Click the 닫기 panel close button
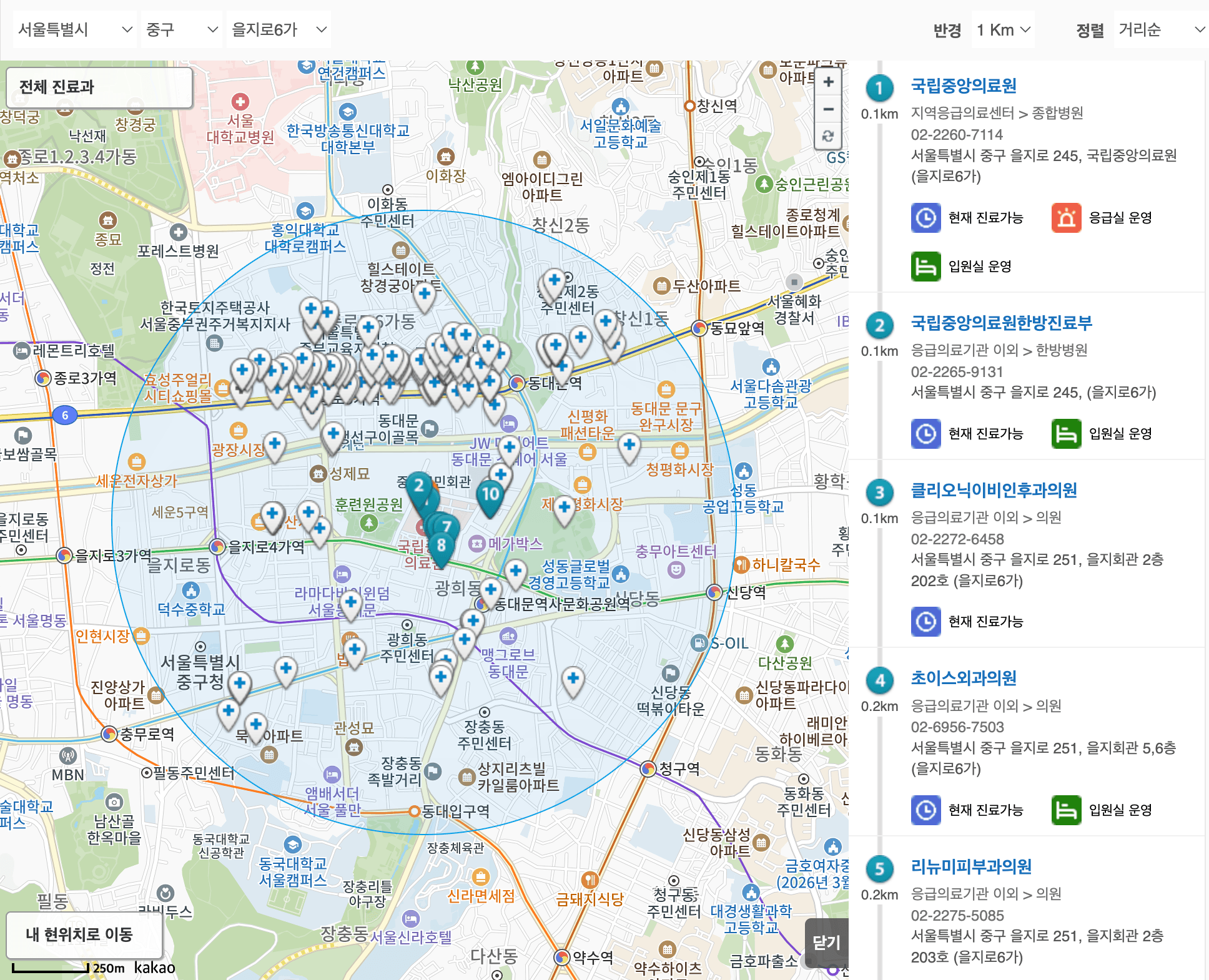The width and height of the screenshot is (1209, 980). [826, 943]
